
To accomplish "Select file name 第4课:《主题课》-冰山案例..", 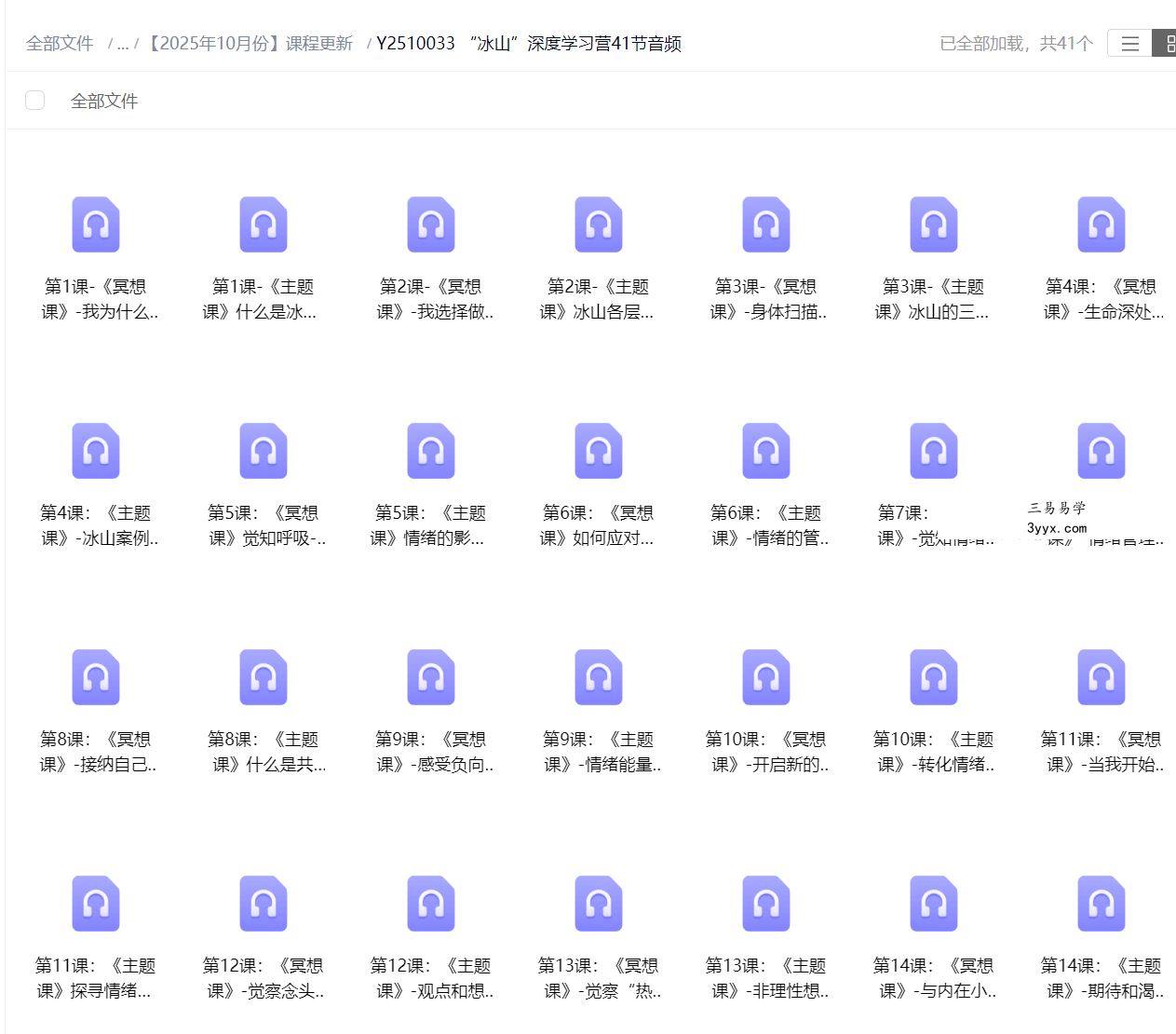I will click(98, 525).
